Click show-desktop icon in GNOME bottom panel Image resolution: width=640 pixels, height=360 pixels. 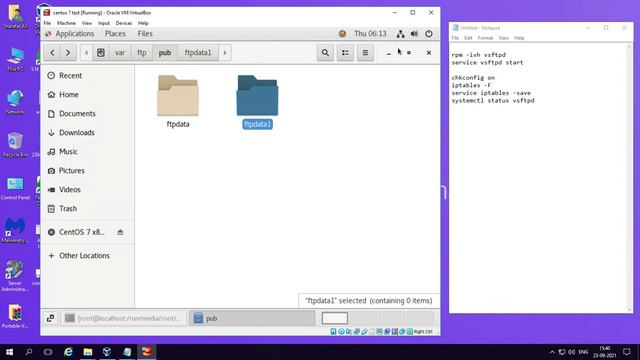[51, 318]
